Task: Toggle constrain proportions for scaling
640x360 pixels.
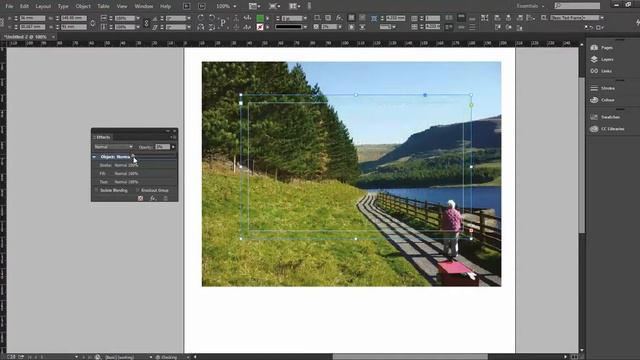Action: coord(146,23)
